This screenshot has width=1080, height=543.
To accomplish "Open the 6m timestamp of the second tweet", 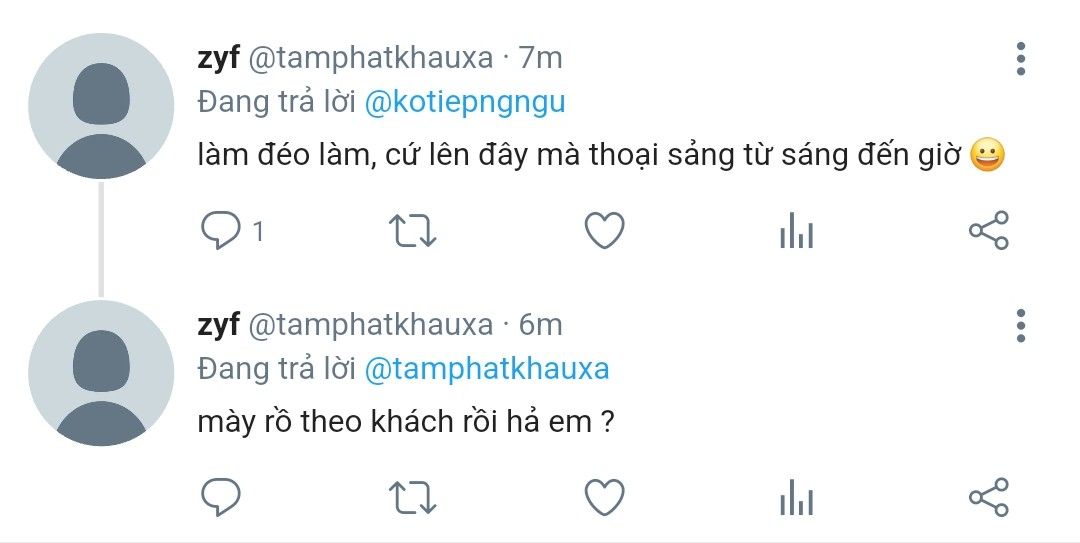I will coord(541,325).
